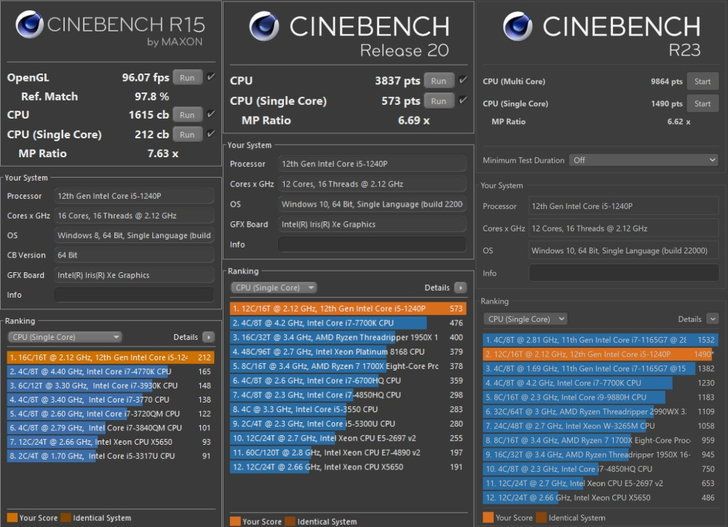Select the Core i9-9880H row in R23 ranking
Viewport: 728px width, 527px height.
point(600,397)
